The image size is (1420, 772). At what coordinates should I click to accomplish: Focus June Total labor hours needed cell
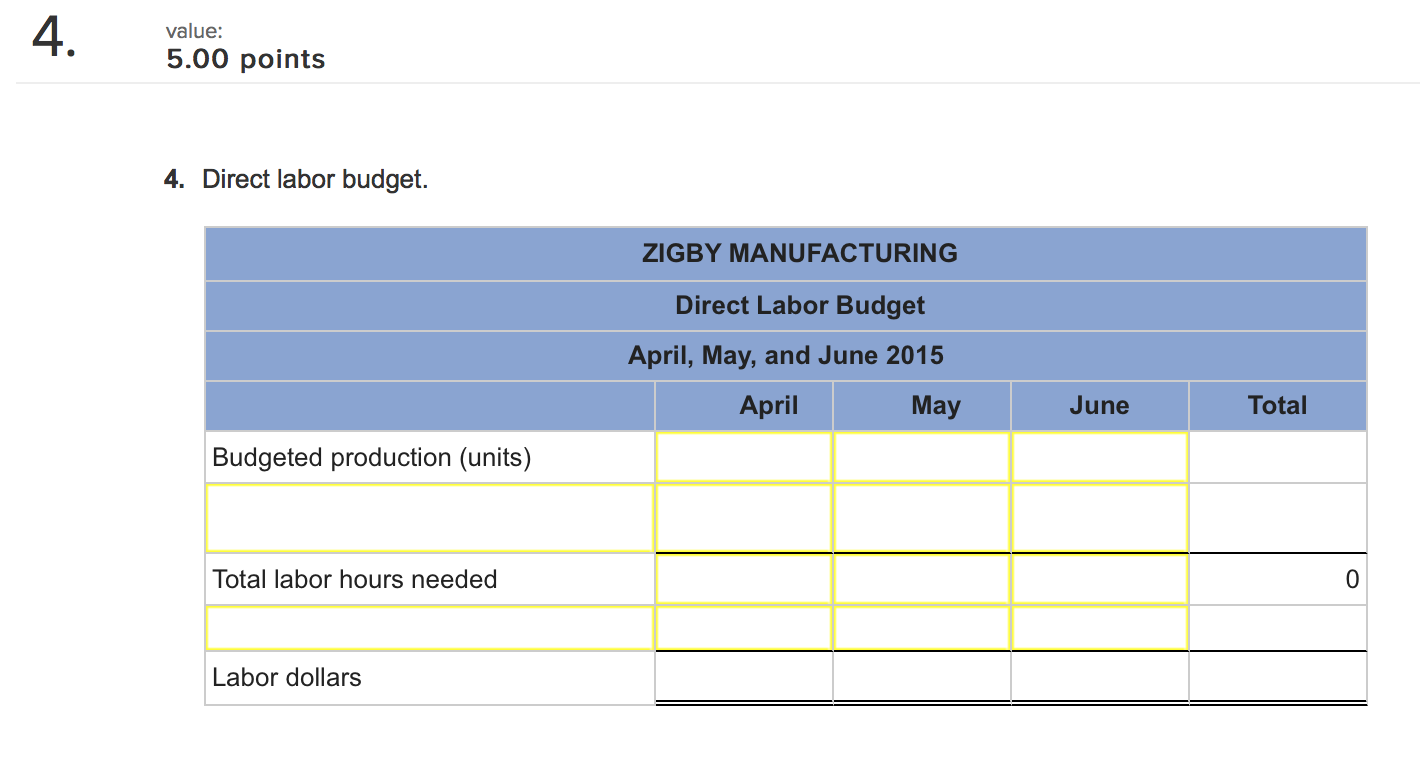[x=1100, y=579]
